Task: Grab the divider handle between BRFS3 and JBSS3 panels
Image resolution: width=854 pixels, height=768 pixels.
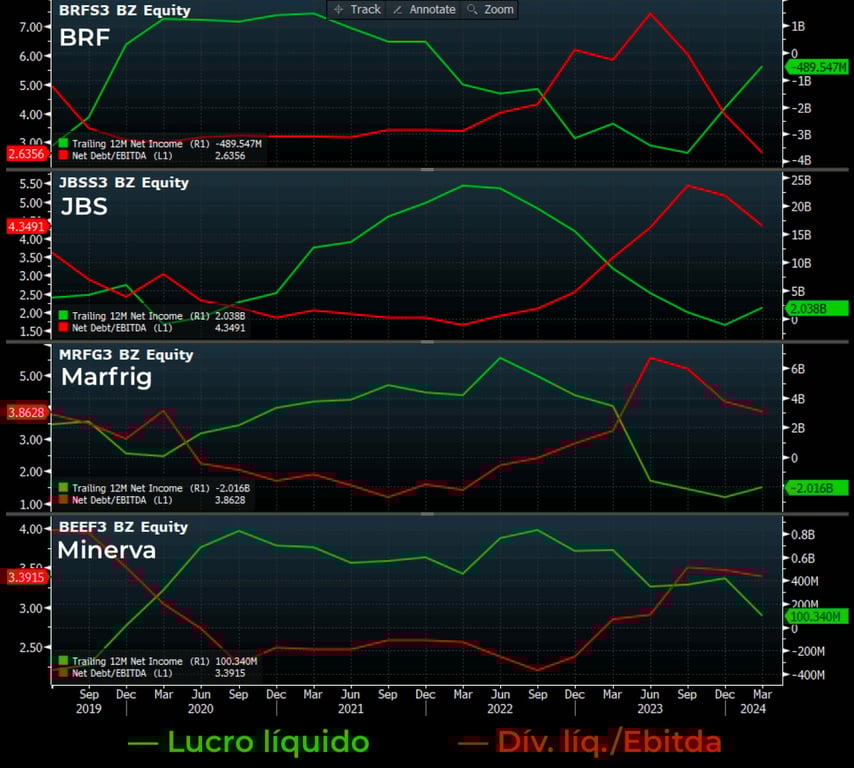Action: 427,170
